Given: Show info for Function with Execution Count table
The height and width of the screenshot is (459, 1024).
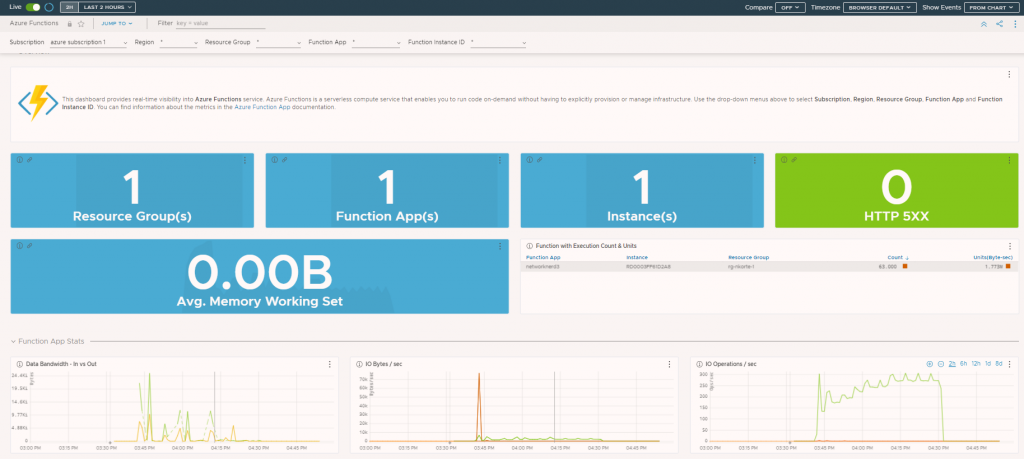Looking at the screenshot, I should (530, 245).
